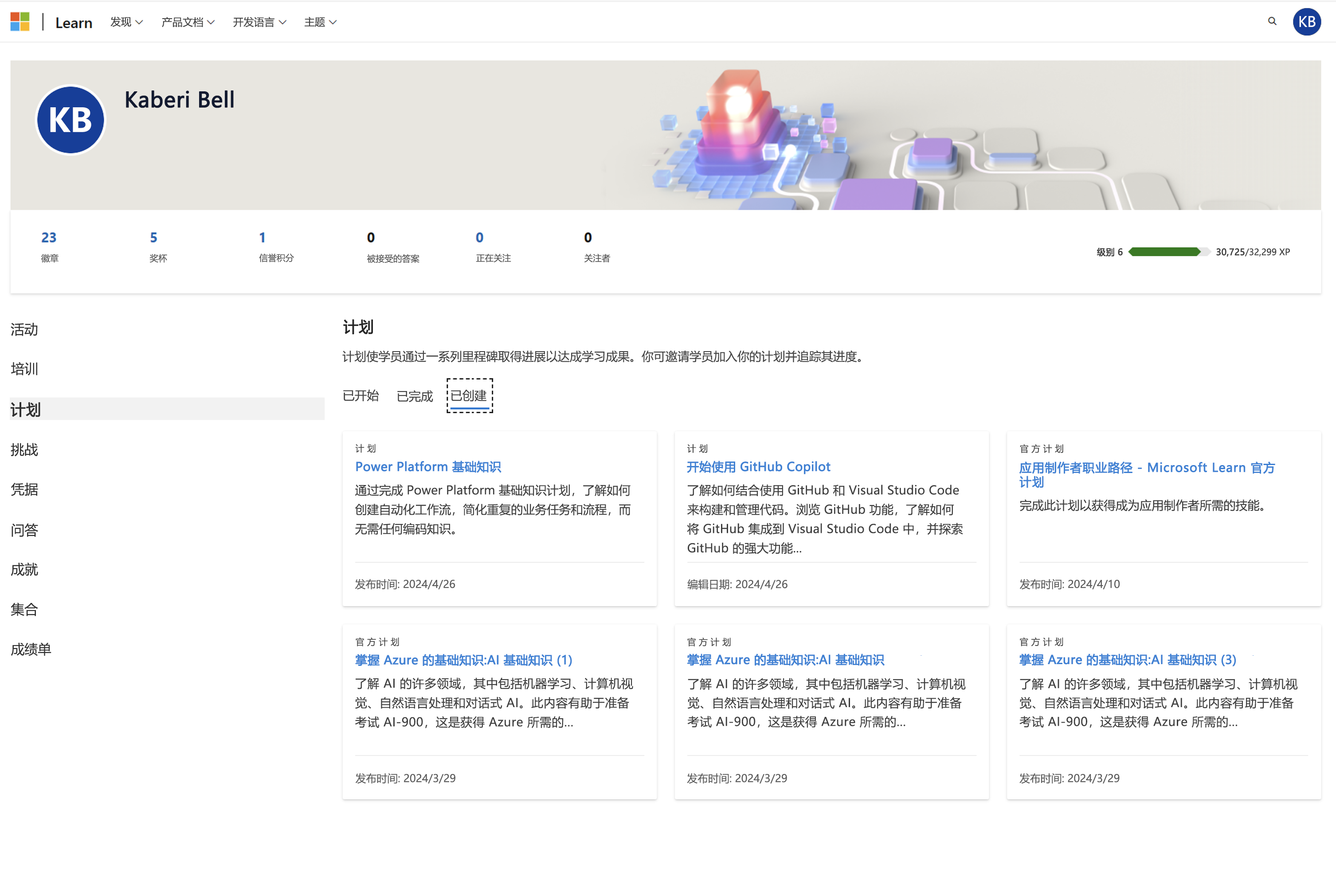1336x896 pixels.
Task: Select the 挑战 item in the sidebar
Action: click(24, 449)
